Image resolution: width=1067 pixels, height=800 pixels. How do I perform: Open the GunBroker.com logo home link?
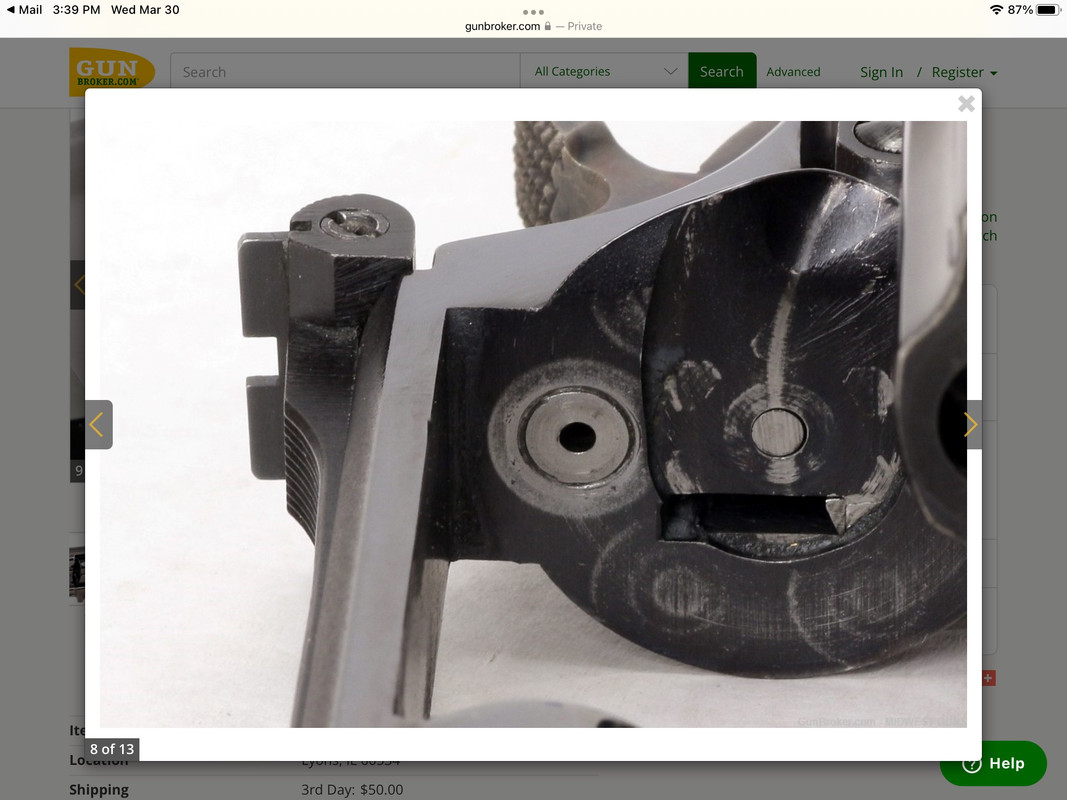point(112,71)
